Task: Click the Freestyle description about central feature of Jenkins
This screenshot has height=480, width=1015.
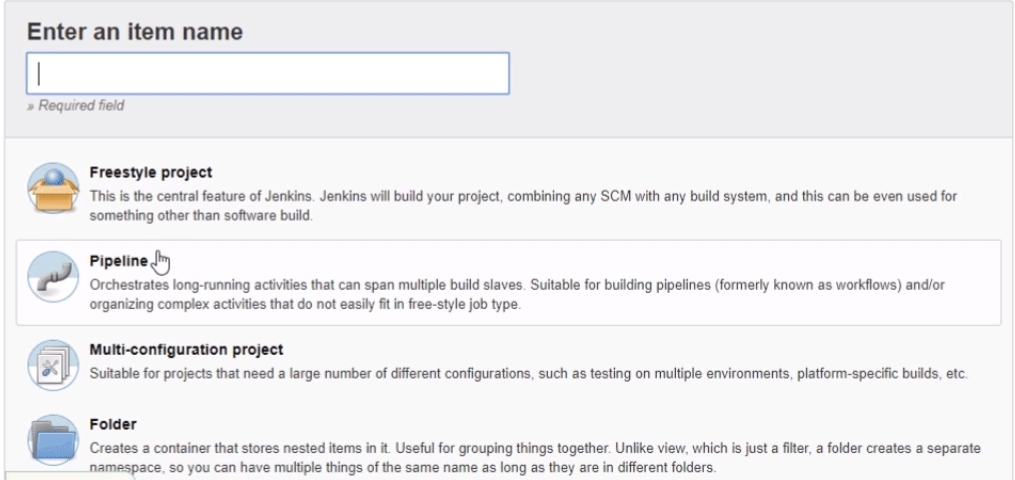Action: point(523,206)
